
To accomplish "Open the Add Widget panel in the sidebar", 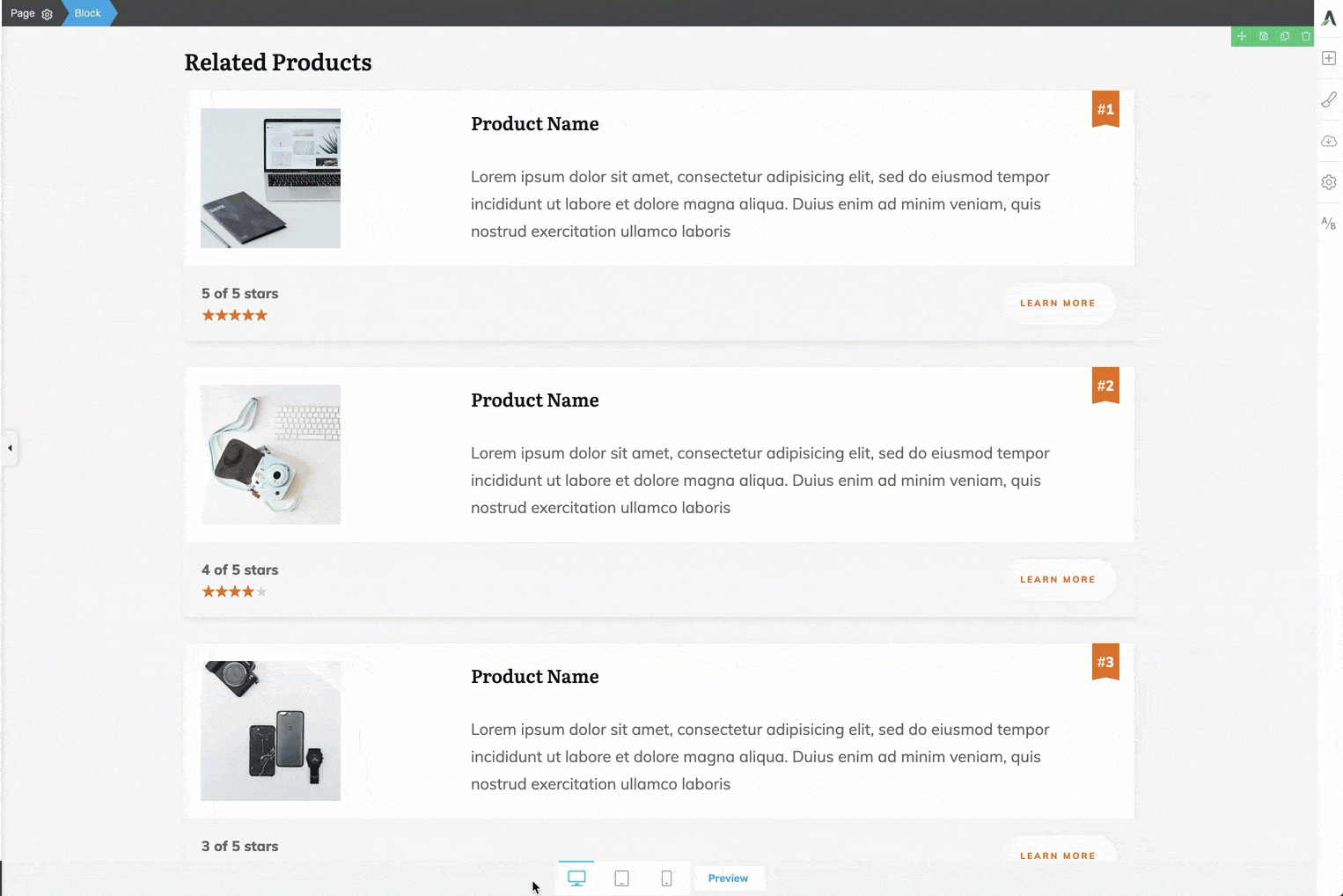I will [x=1329, y=58].
